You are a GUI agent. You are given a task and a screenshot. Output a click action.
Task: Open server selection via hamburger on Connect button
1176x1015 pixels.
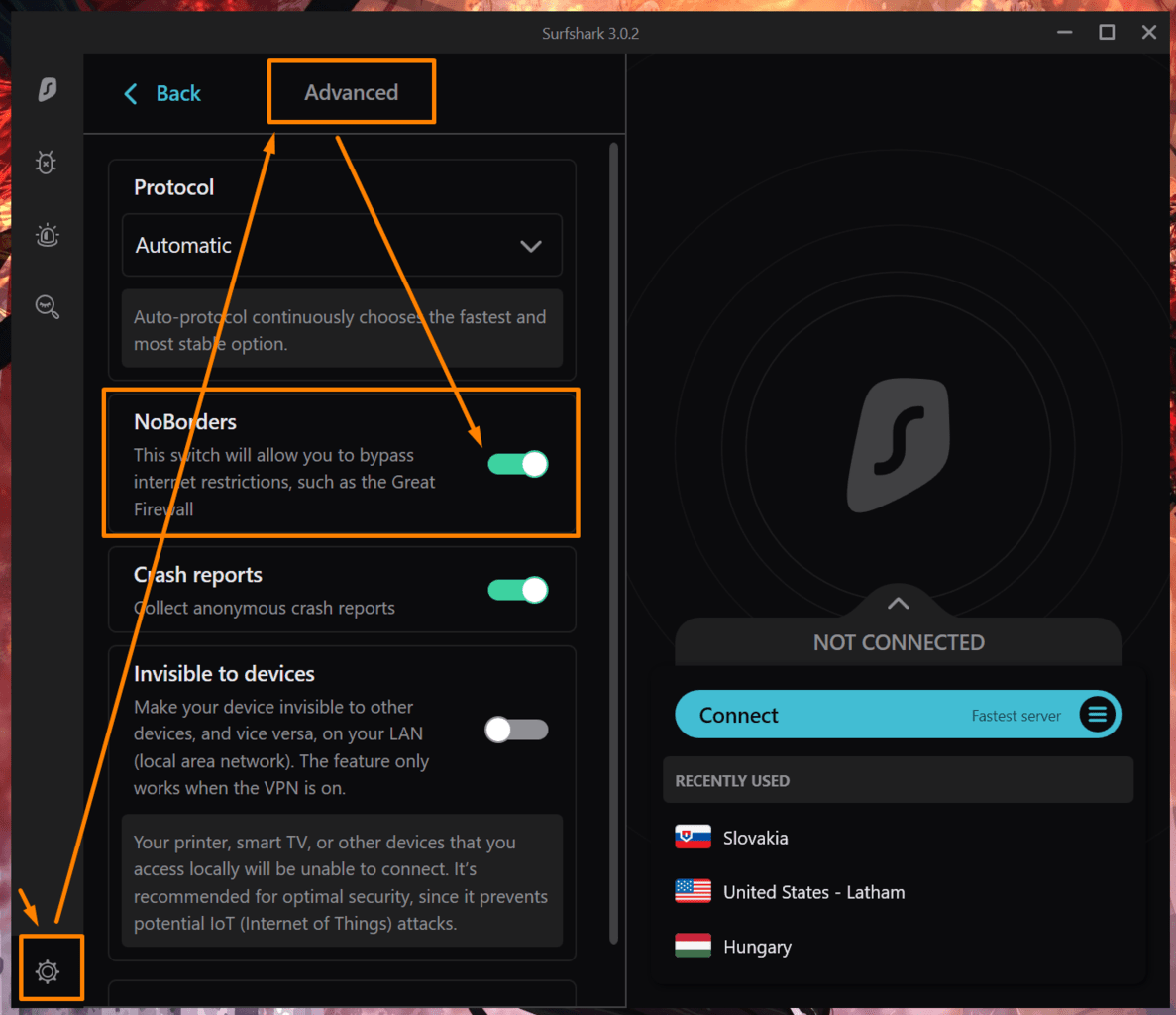click(1098, 714)
